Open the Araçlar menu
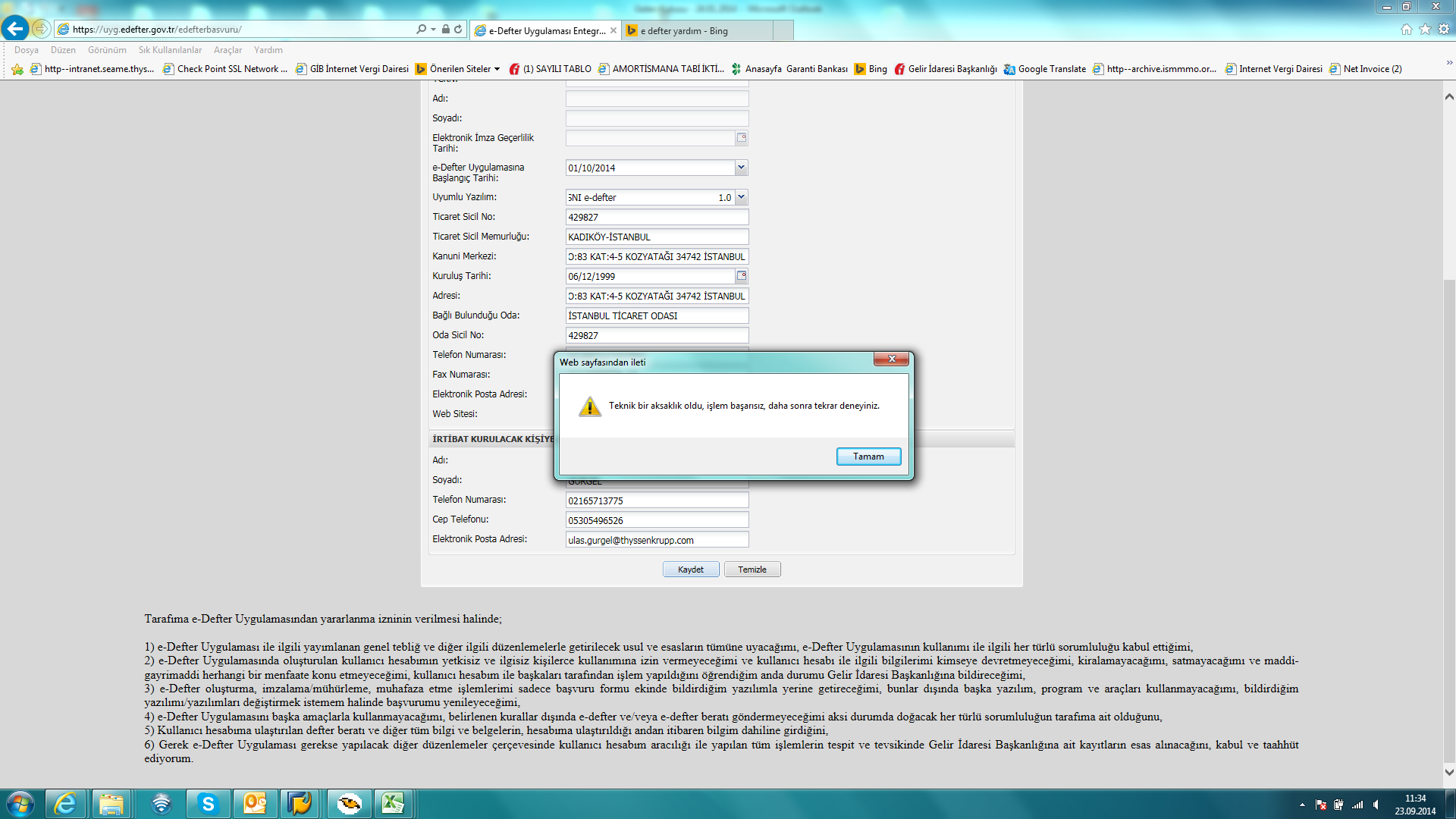1456x819 pixels. 227,50
